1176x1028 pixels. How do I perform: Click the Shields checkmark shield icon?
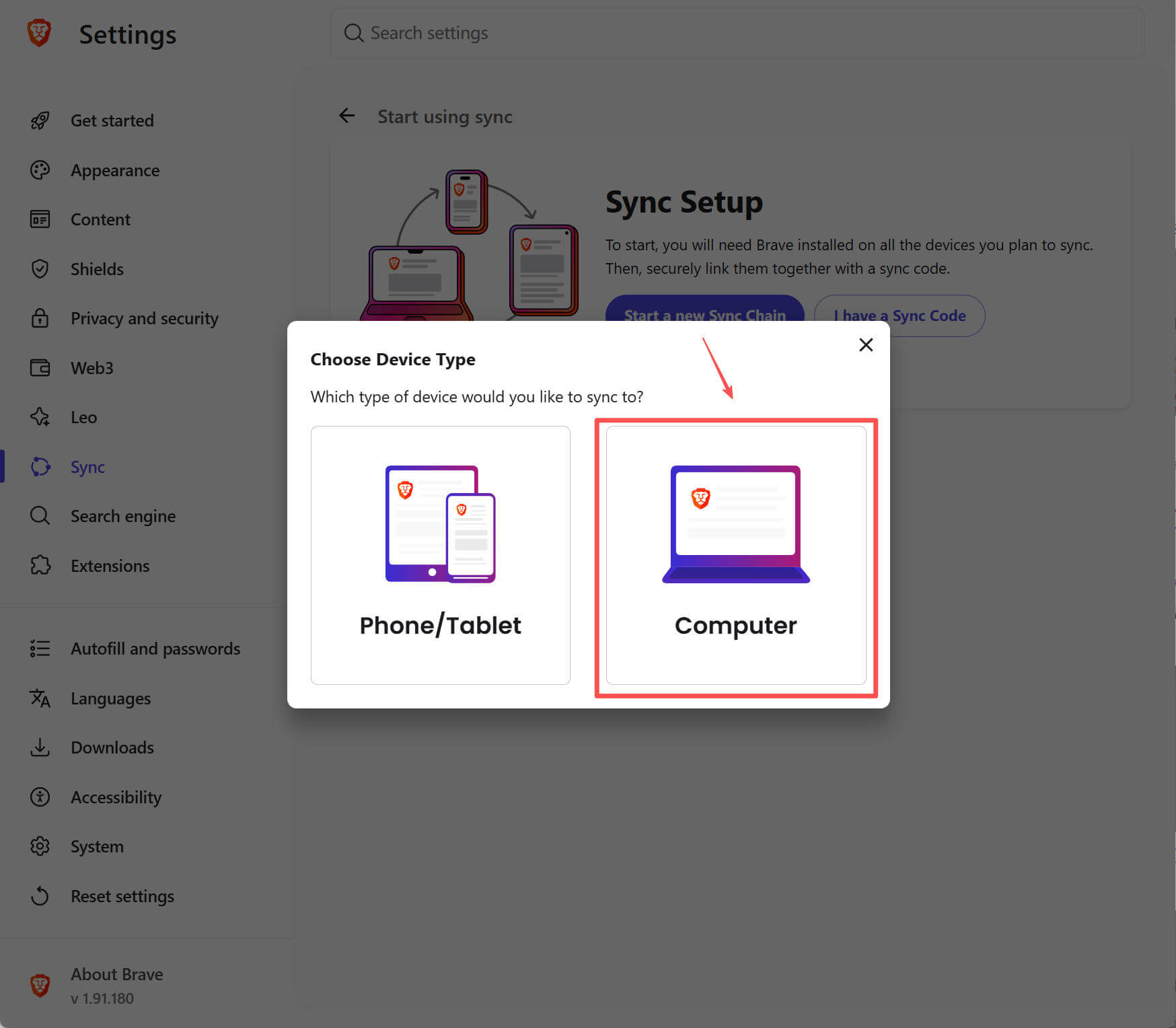pos(40,269)
